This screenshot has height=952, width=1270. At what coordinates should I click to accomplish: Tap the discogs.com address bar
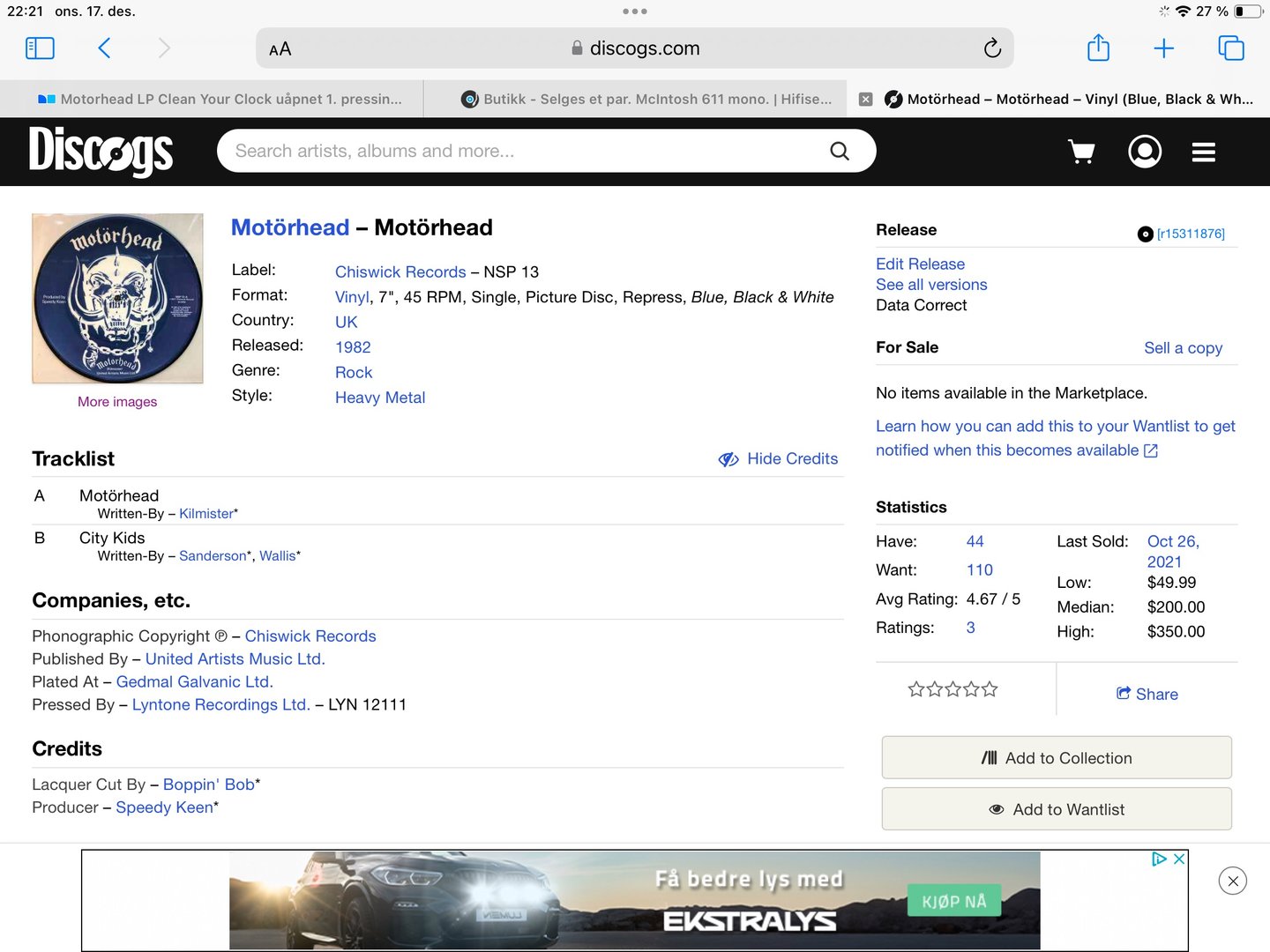(x=635, y=48)
